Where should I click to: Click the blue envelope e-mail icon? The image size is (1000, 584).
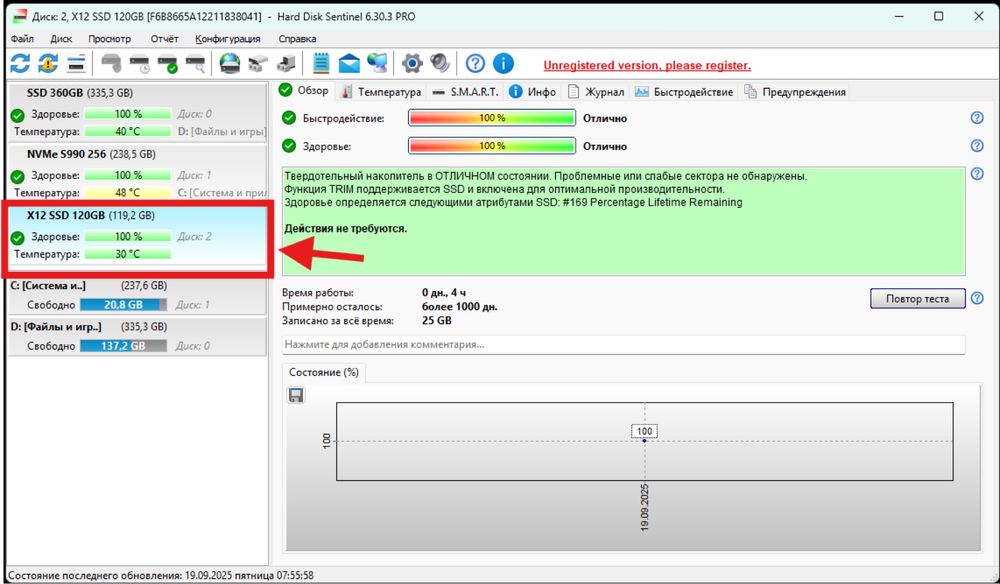349,63
